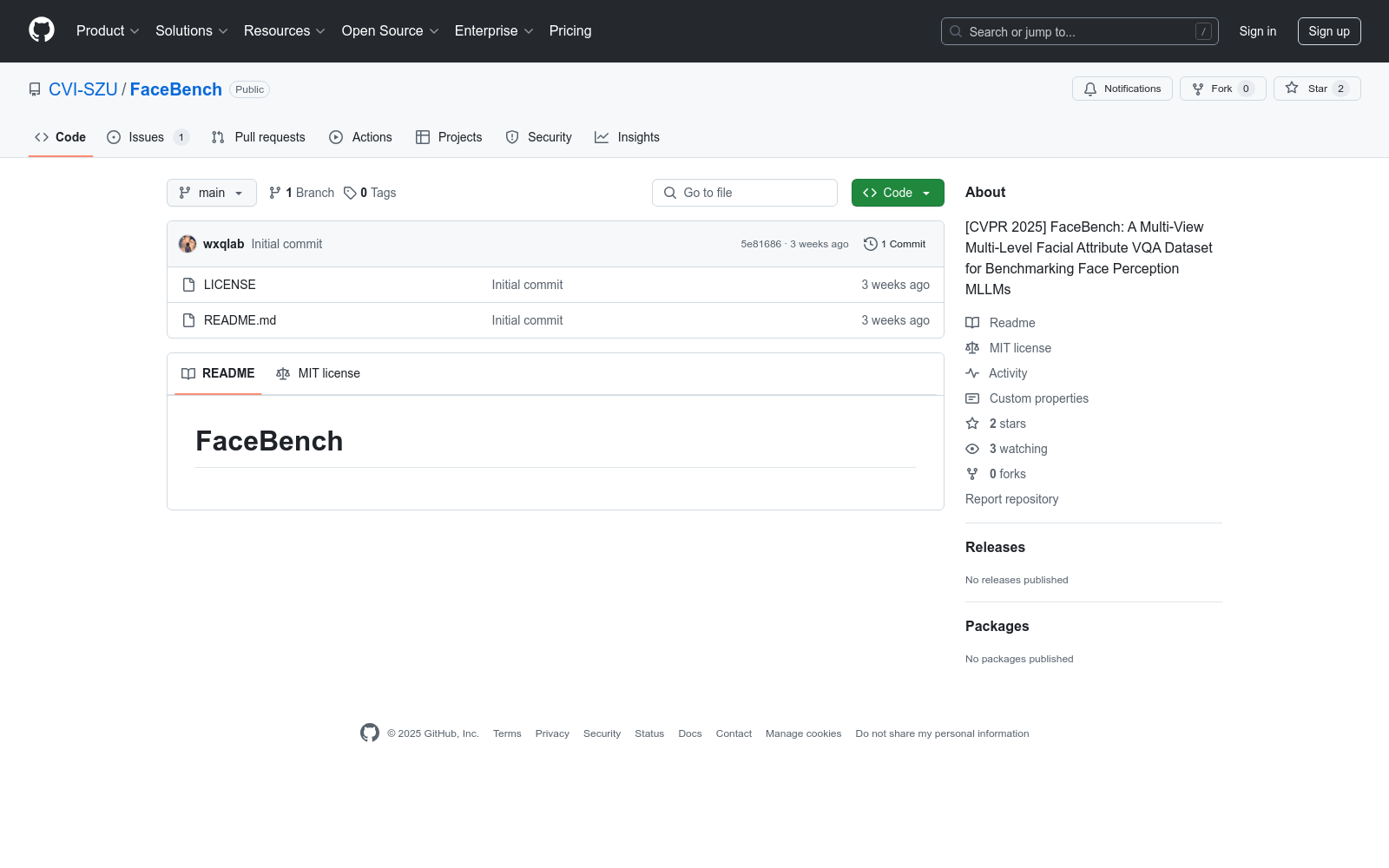Click the footer GitHub logo icon
This screenshot has width=1389, height=868.
click(370, 733)
